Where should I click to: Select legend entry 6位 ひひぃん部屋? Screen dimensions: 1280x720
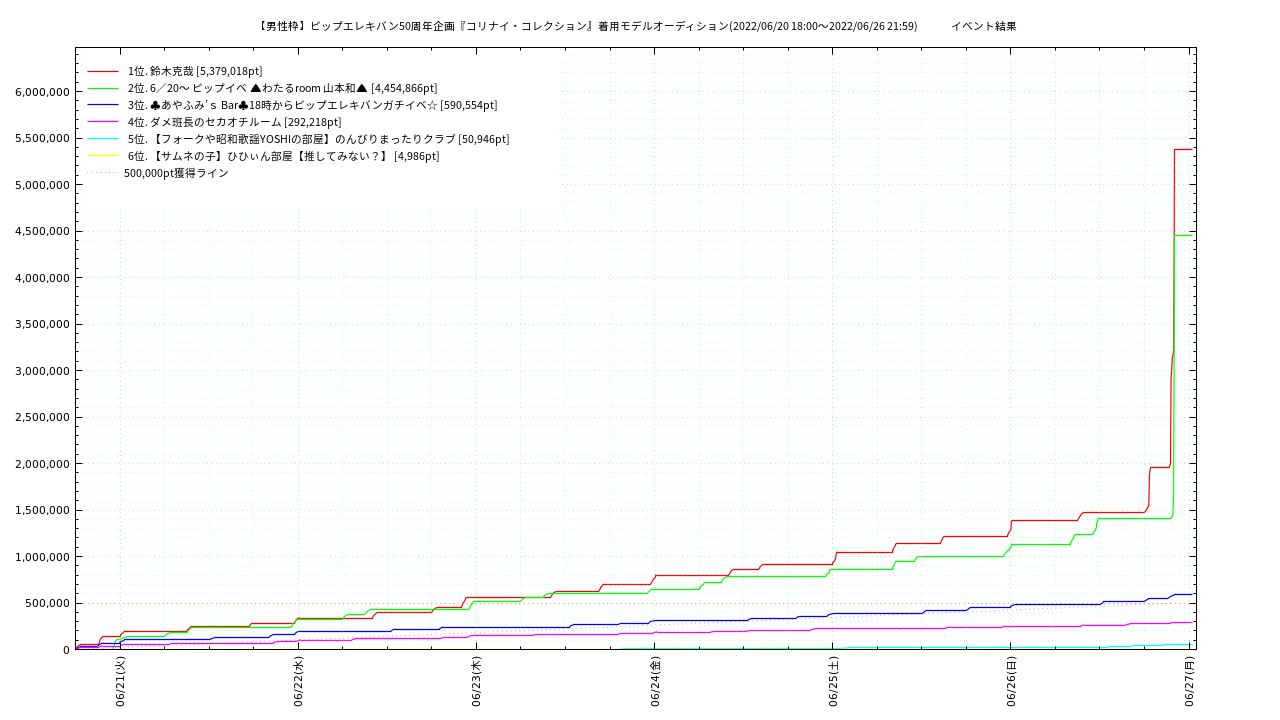(x=283, y=156)
